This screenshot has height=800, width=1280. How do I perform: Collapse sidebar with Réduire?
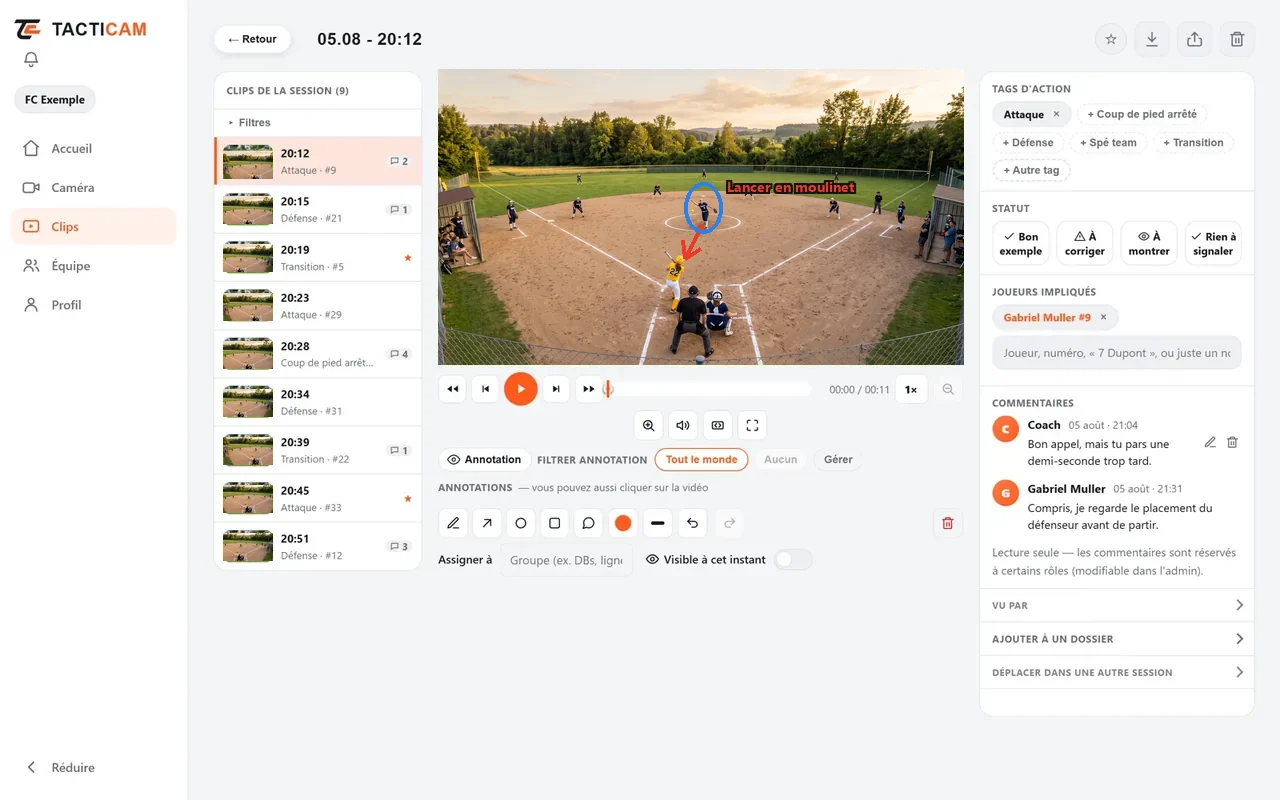click(61, 767)
